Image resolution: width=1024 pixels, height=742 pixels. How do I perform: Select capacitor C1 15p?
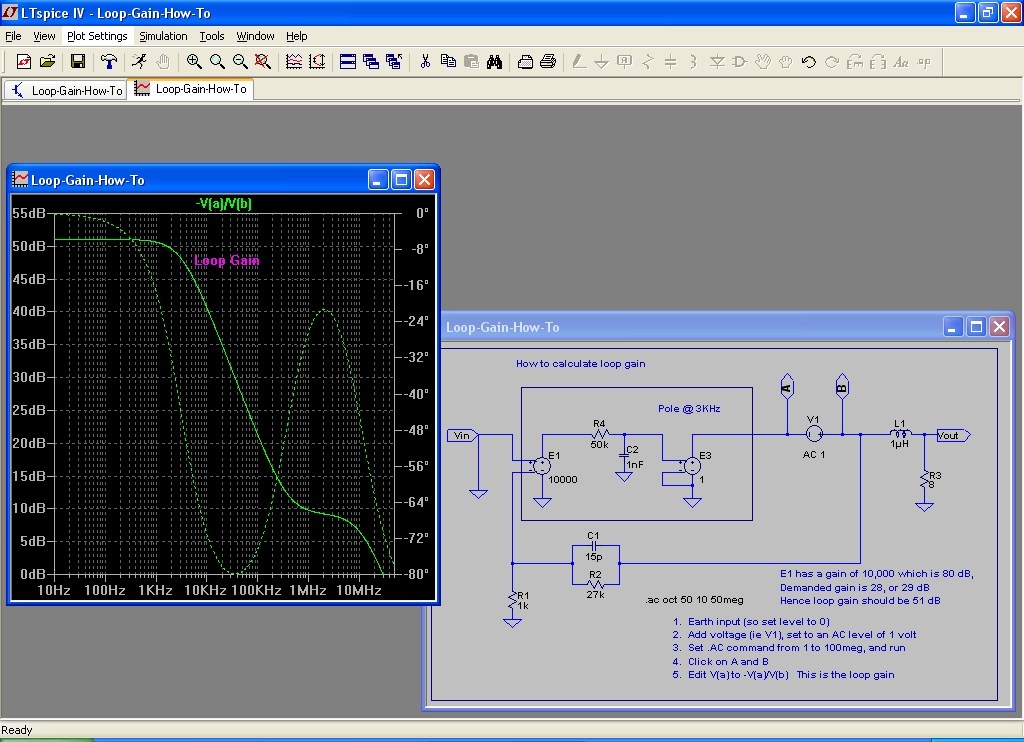tap(594, 546)
